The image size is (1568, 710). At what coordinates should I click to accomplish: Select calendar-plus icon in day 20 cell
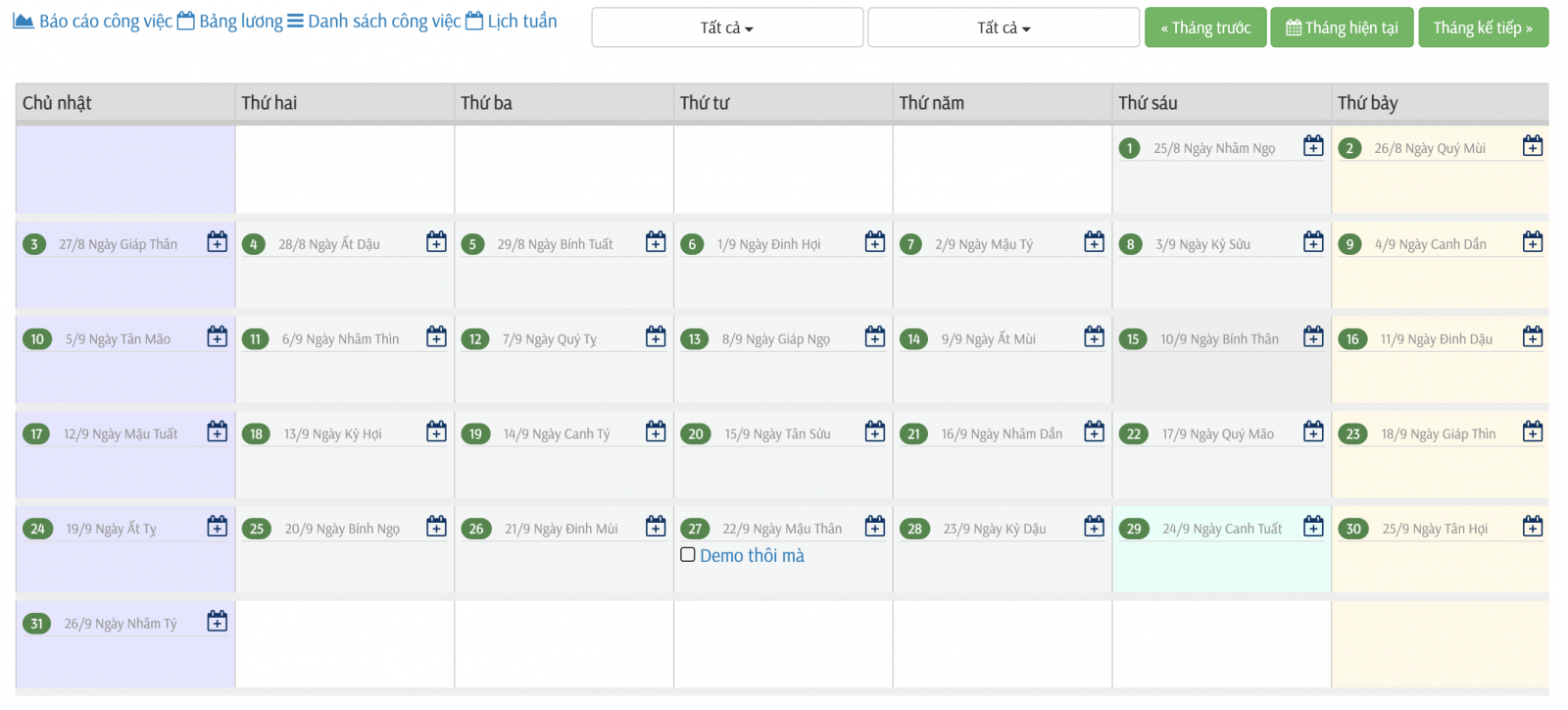point(875,431)
